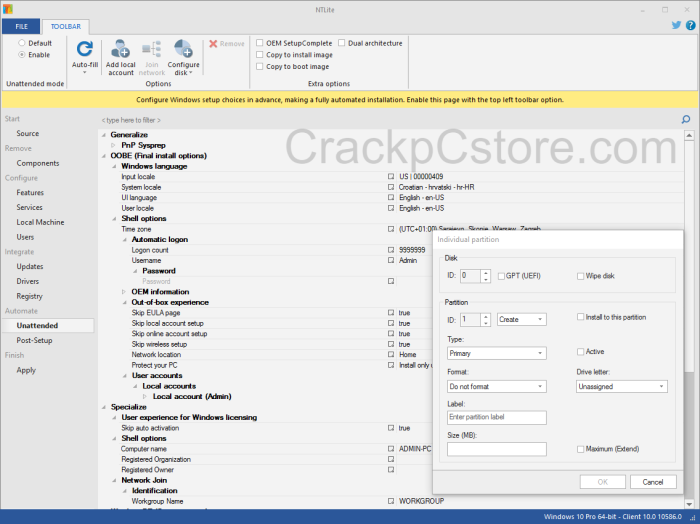Click edit icon for Username row
Image resolution: width=700 pixels, height=524 pixels.
click(391, 261)
